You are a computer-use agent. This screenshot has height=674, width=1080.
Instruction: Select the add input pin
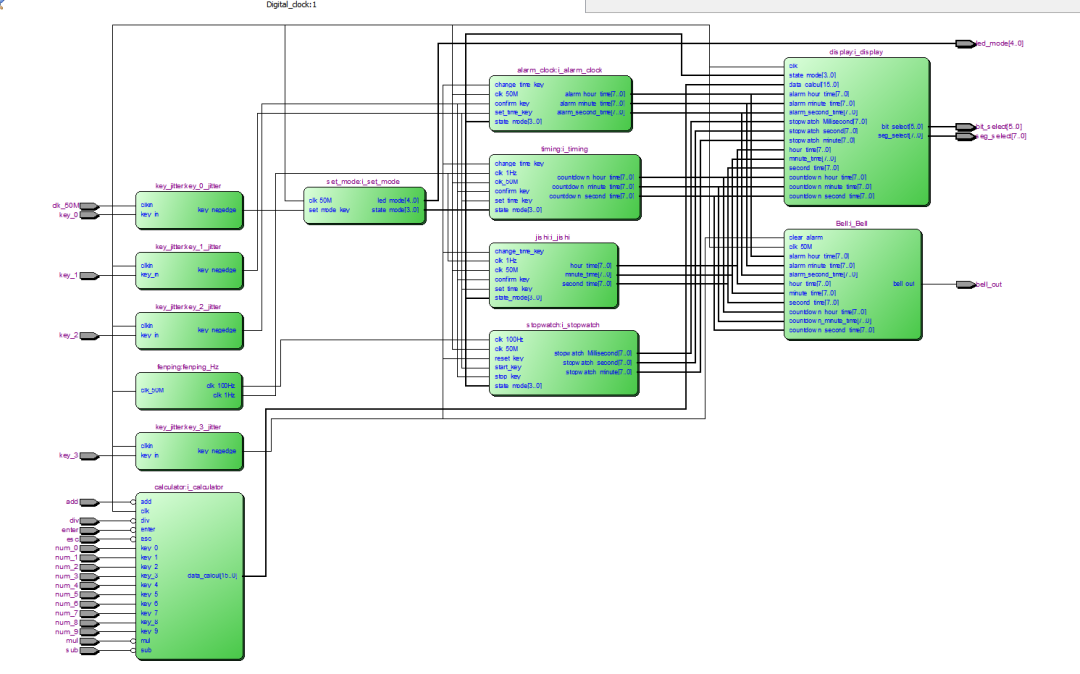pyautogui.click(x=89, y=502)
